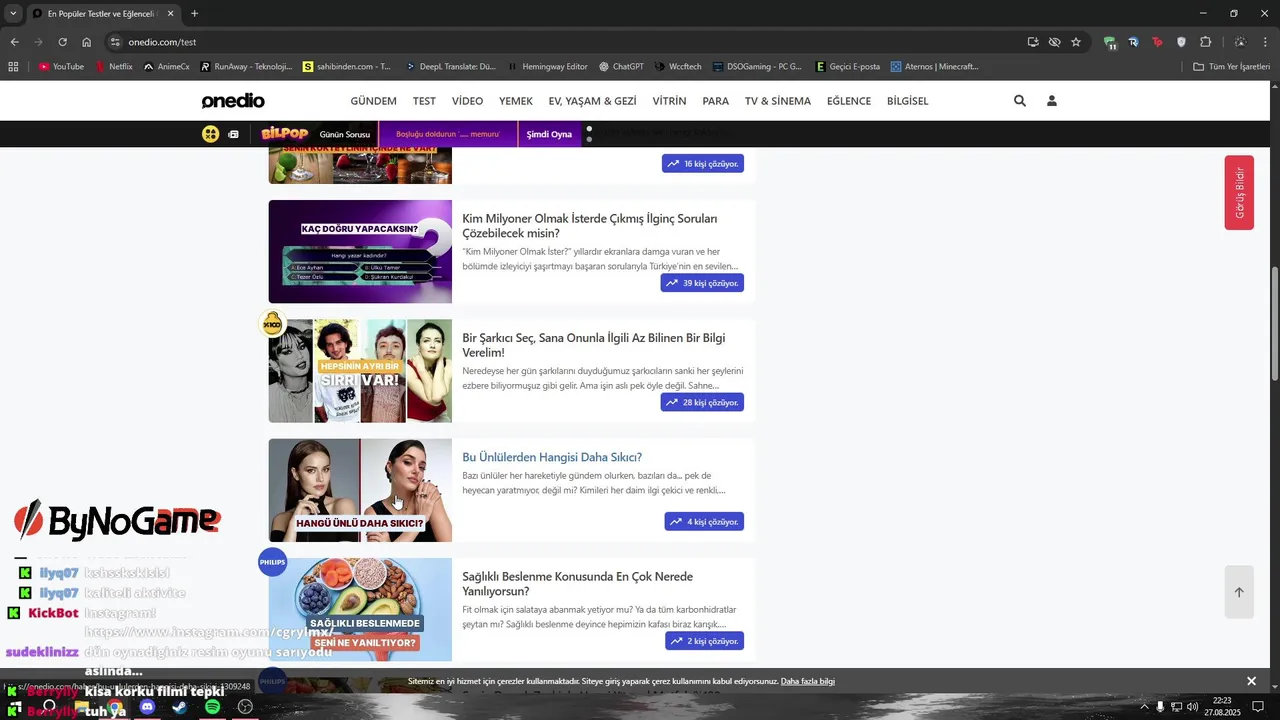Go back with browser back arrow

click(14, 42)
